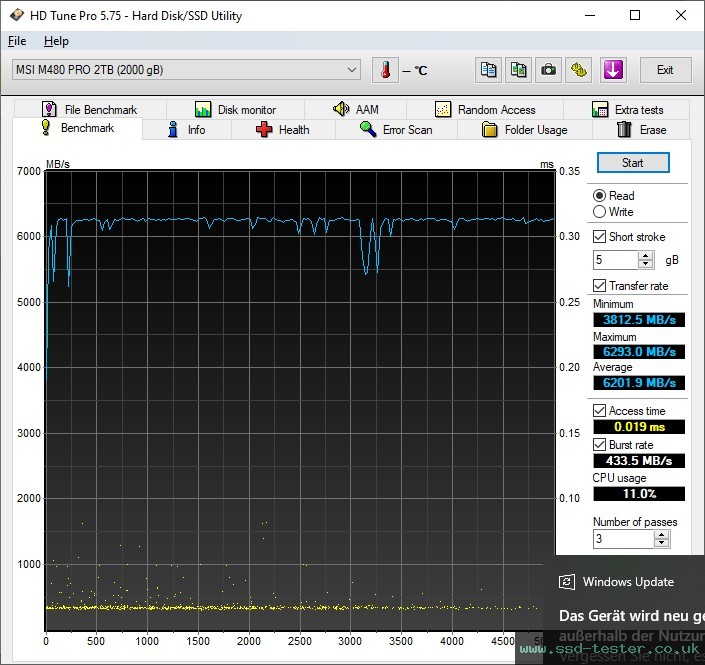
Task: Open the Help menu
Action: point(56,41)
